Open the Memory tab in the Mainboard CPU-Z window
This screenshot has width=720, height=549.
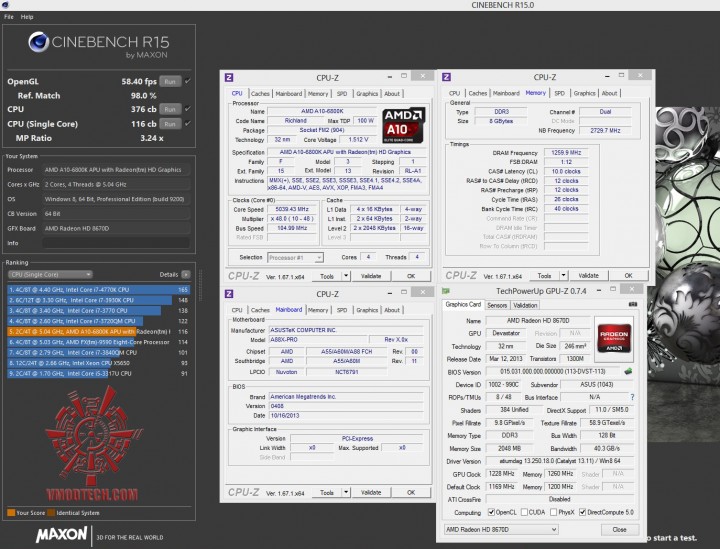click(318, 310)
